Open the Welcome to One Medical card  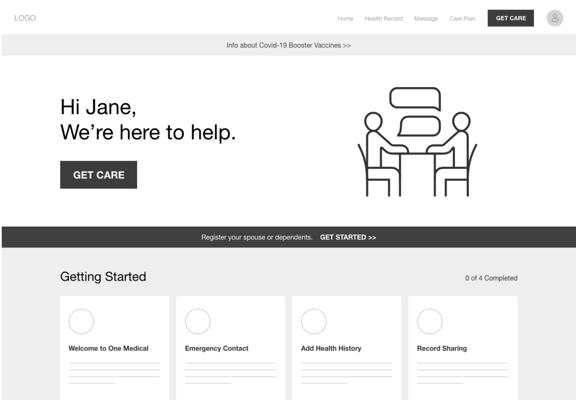115,348
